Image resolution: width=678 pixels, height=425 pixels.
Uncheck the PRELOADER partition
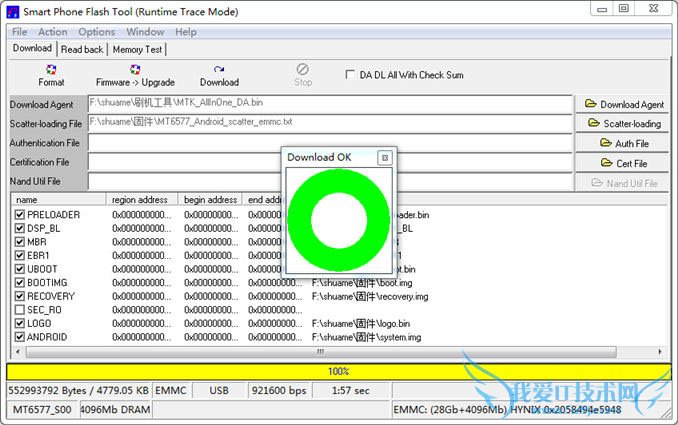pos(21,215)
